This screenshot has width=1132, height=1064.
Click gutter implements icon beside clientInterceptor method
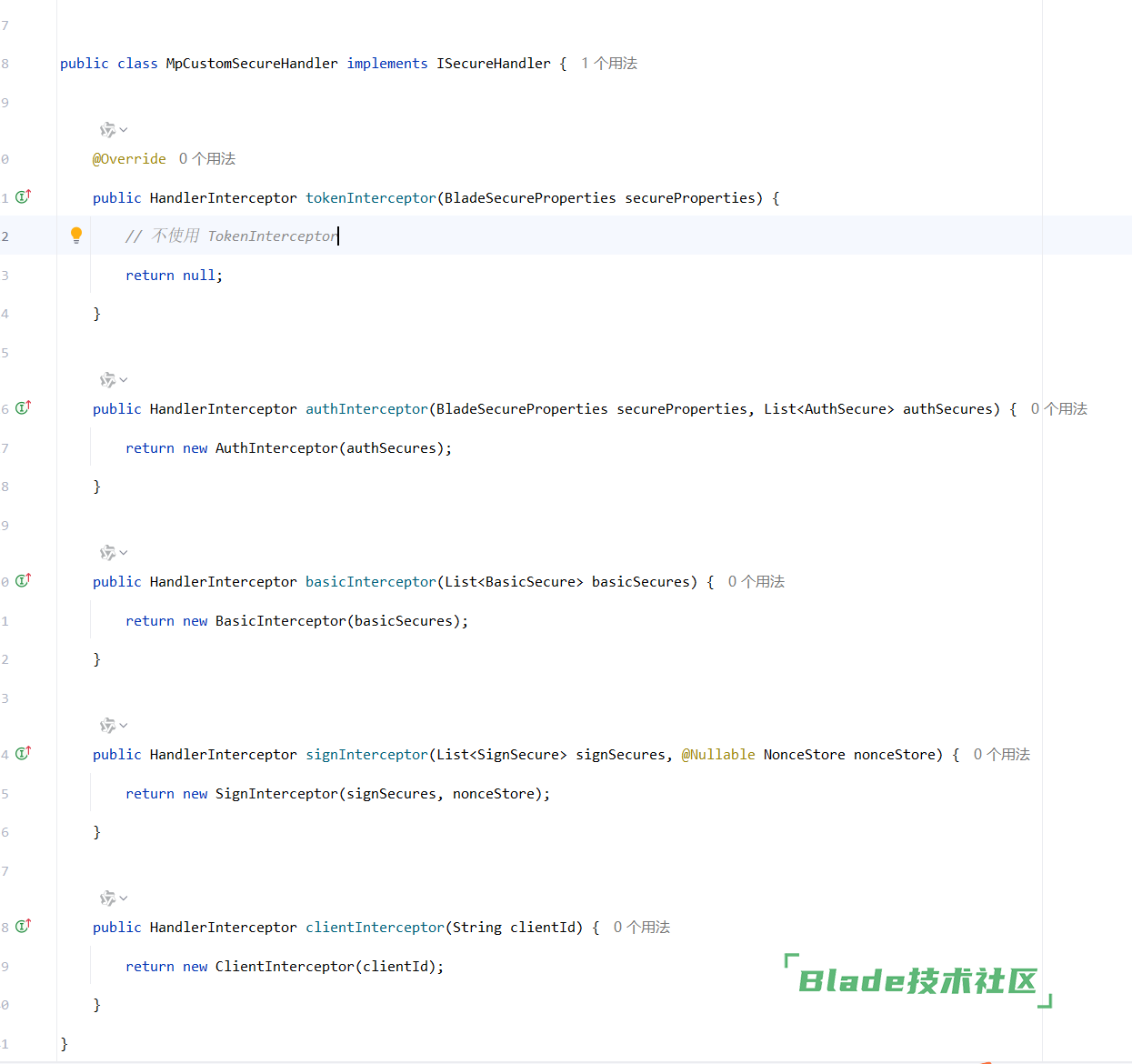tap(24, 926)
